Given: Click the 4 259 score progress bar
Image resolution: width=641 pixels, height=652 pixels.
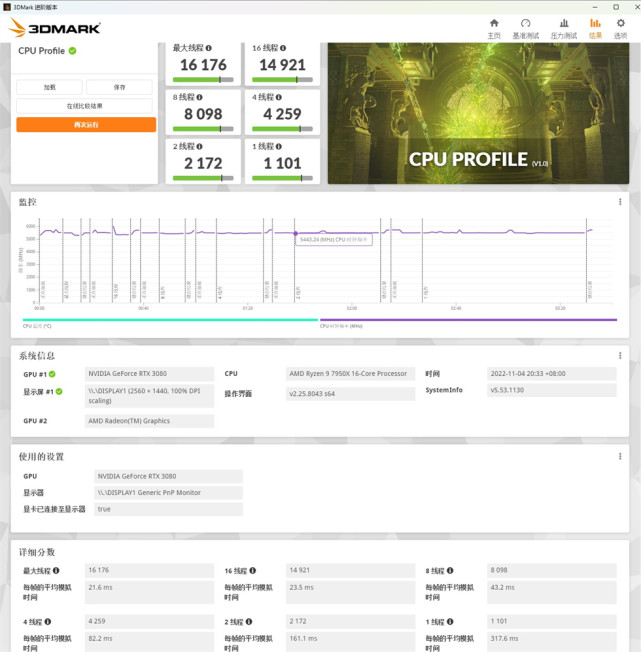Looking at the screenshot, I should pos(282,129).
